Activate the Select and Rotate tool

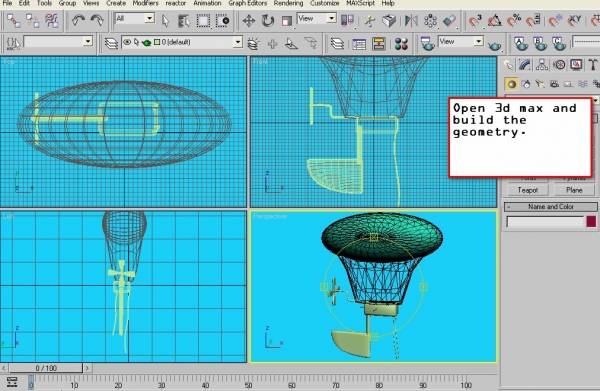(x=268, y=20)
